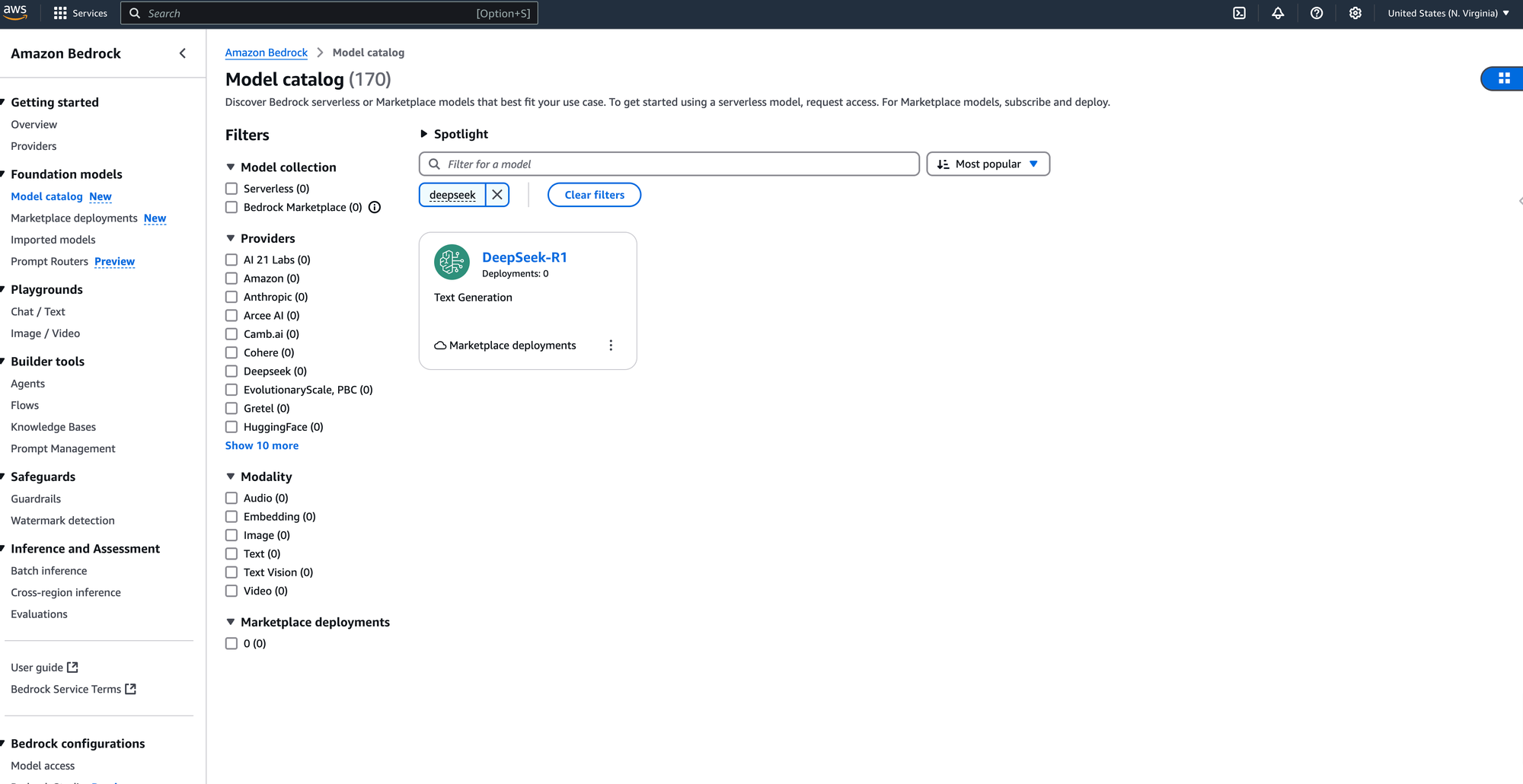This screenshot has width=1523, height=784.
Task: Expand the Spotlight section
Action: point(424,134)
